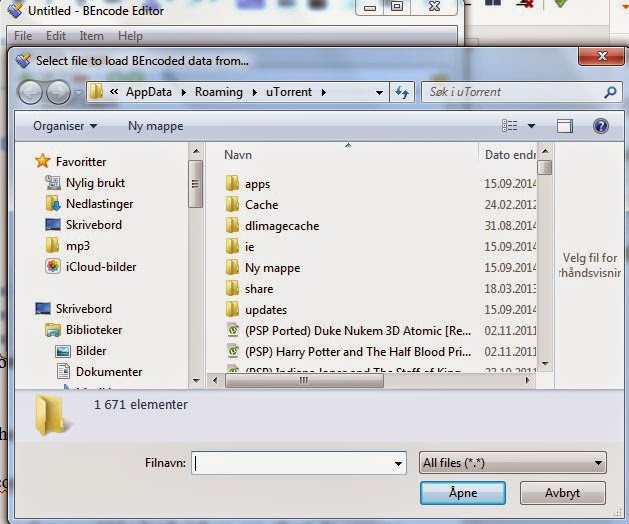The image size is (629, 524).
Task: Click the refresh icon beside the address bar
Action: click(x=402, y=92)
